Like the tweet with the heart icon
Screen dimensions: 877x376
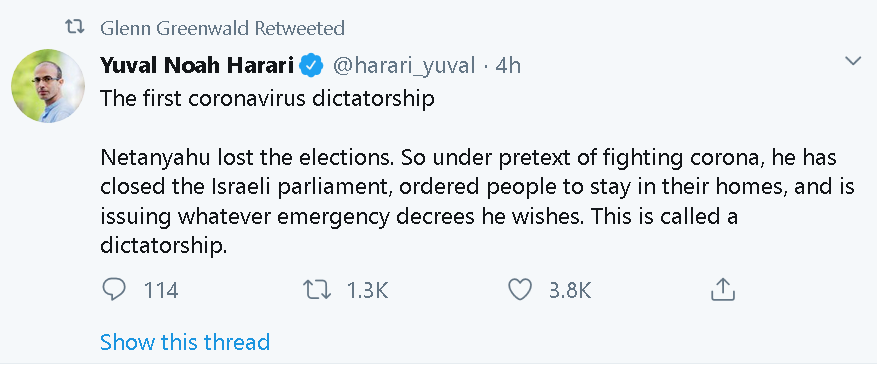(x=520, y=290)
